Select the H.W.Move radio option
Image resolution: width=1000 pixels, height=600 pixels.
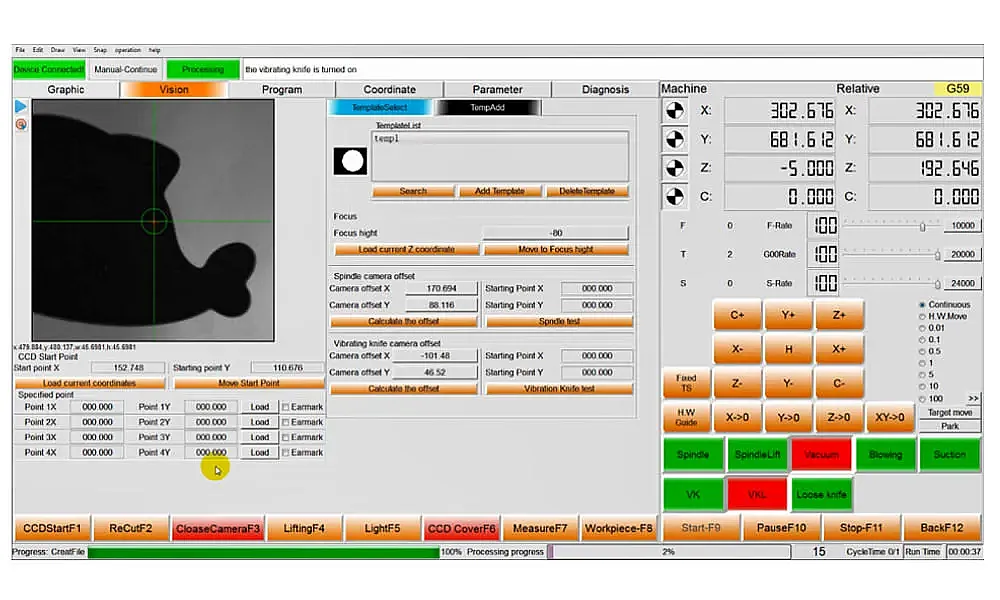coord(922,316)
